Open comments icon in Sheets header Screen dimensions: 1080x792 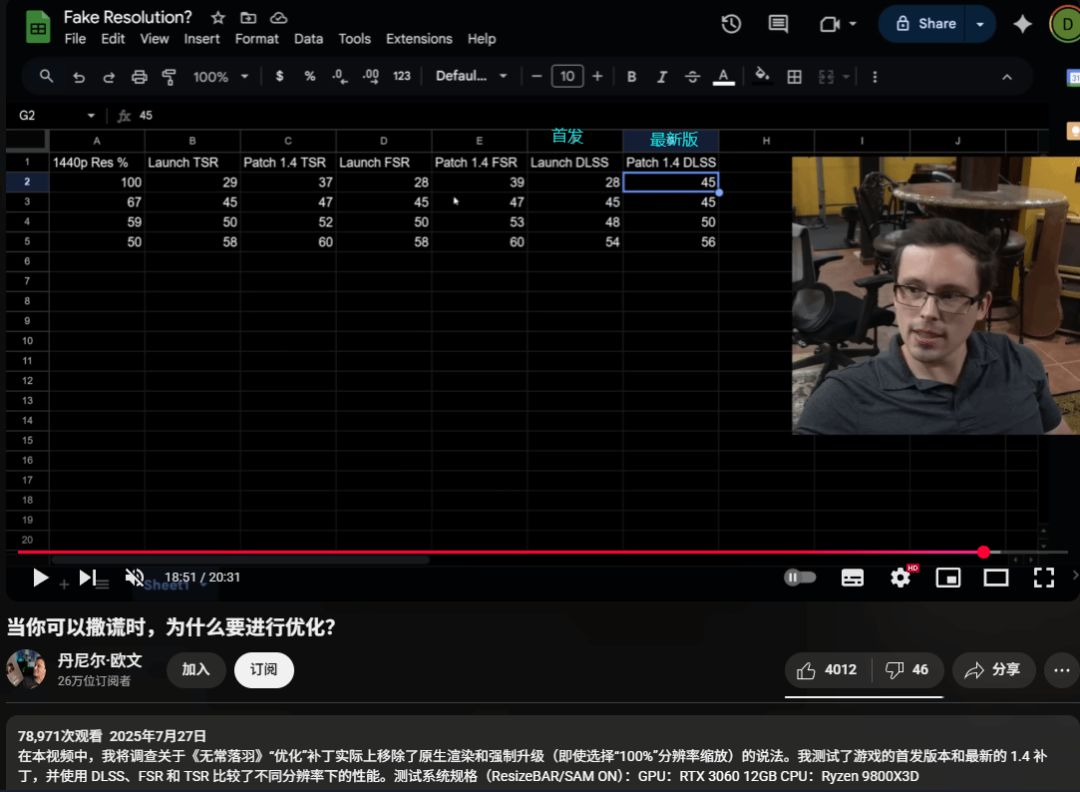pos(778,24)
